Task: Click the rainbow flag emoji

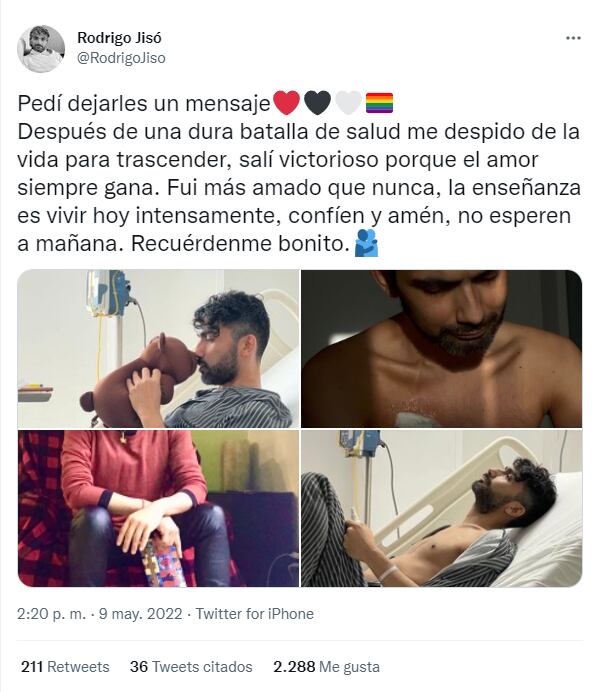Action: [379, 103]
